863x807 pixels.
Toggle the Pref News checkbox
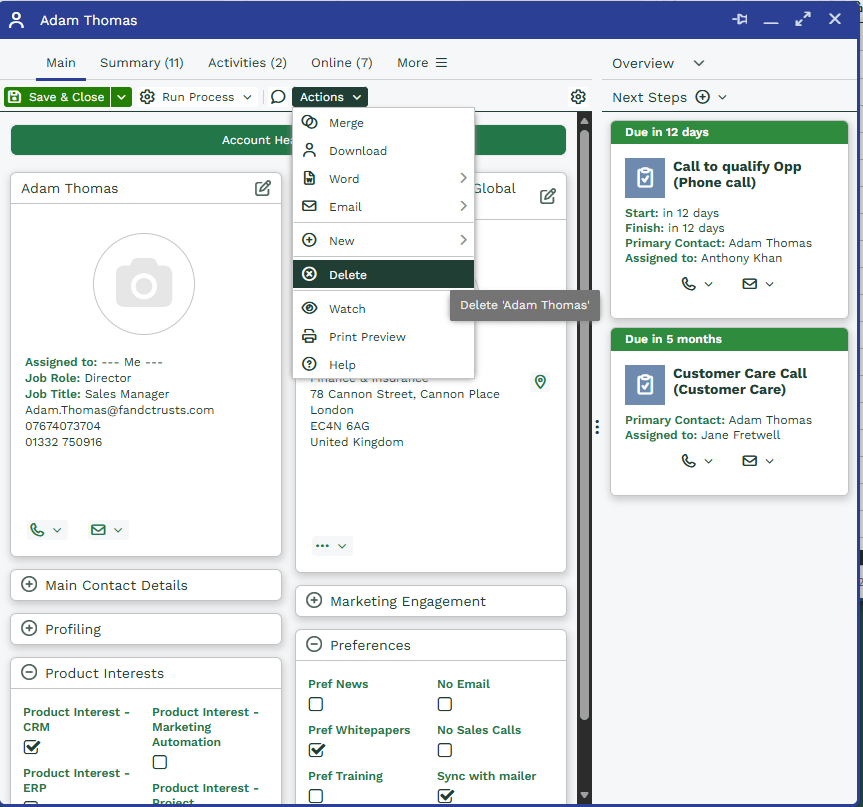316,704
